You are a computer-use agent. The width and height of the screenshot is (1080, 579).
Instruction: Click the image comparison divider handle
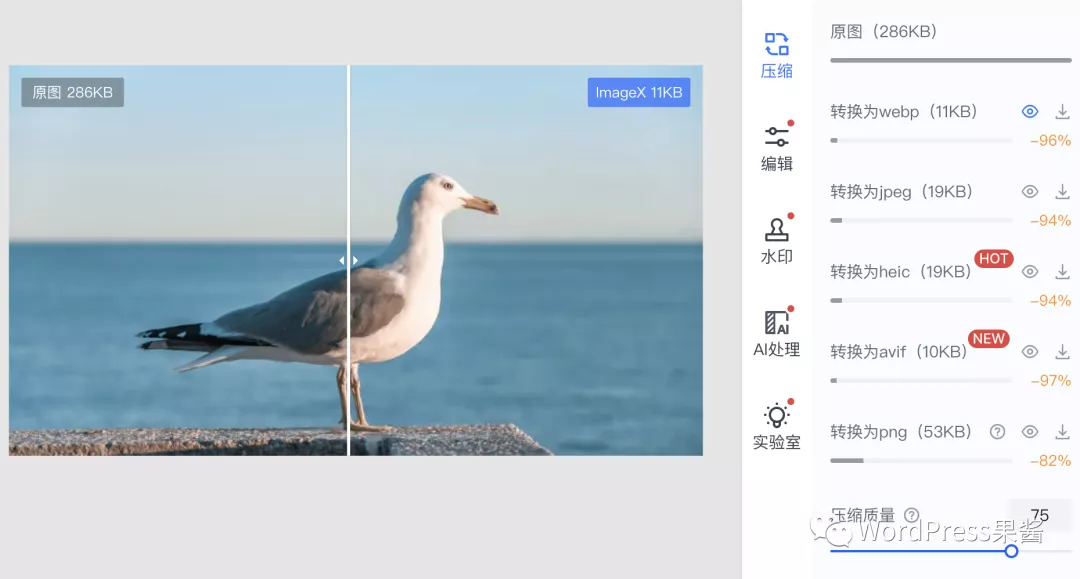click(x=348, y=260)
